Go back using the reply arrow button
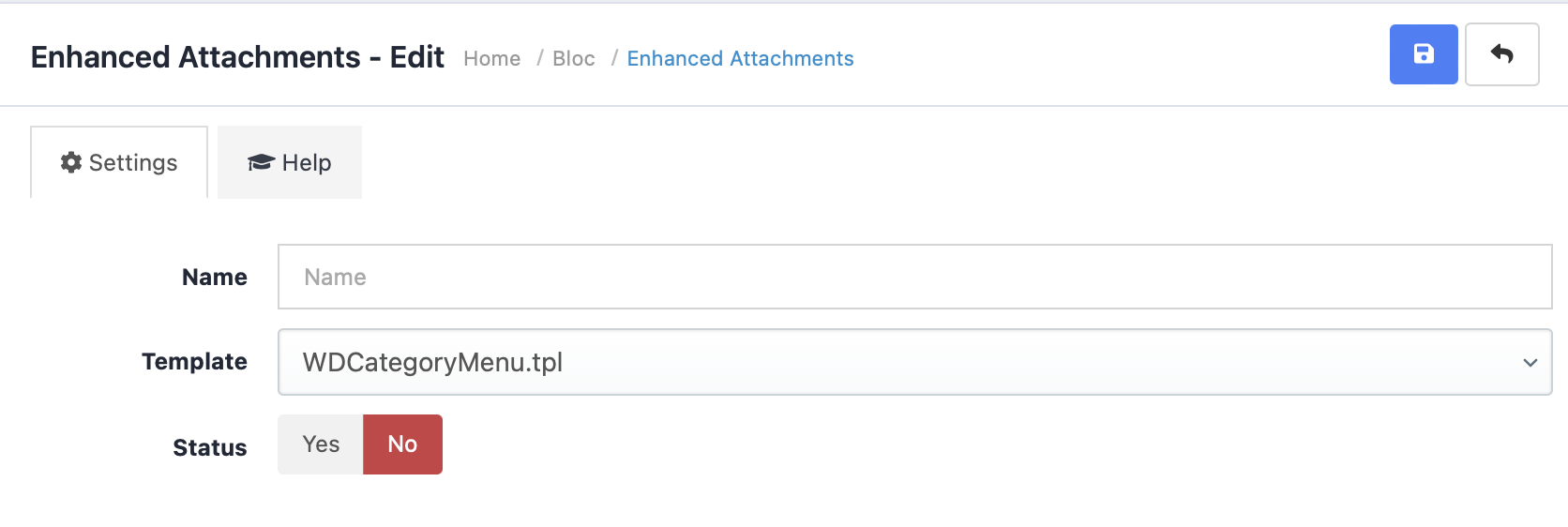 (1502, 54)
